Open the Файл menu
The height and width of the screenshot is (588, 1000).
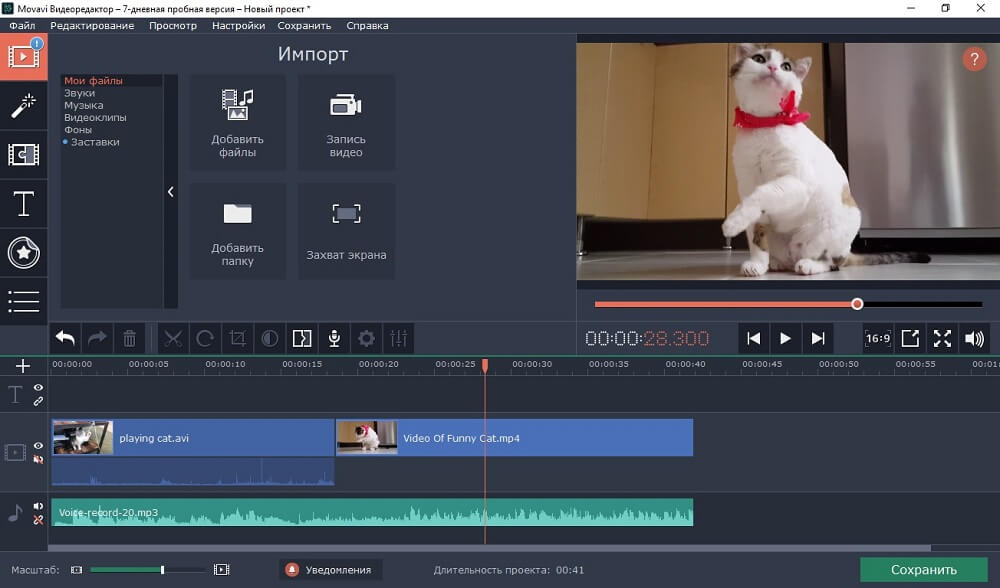point(22,26)
